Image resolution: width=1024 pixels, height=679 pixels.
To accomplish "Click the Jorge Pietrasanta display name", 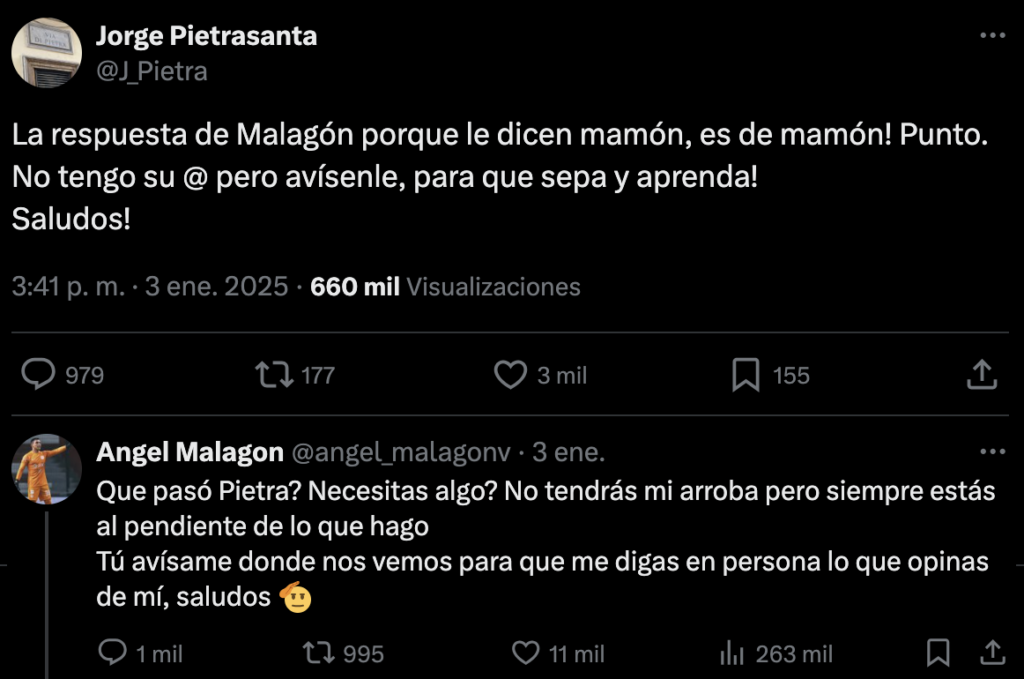I will pos(206,37).
